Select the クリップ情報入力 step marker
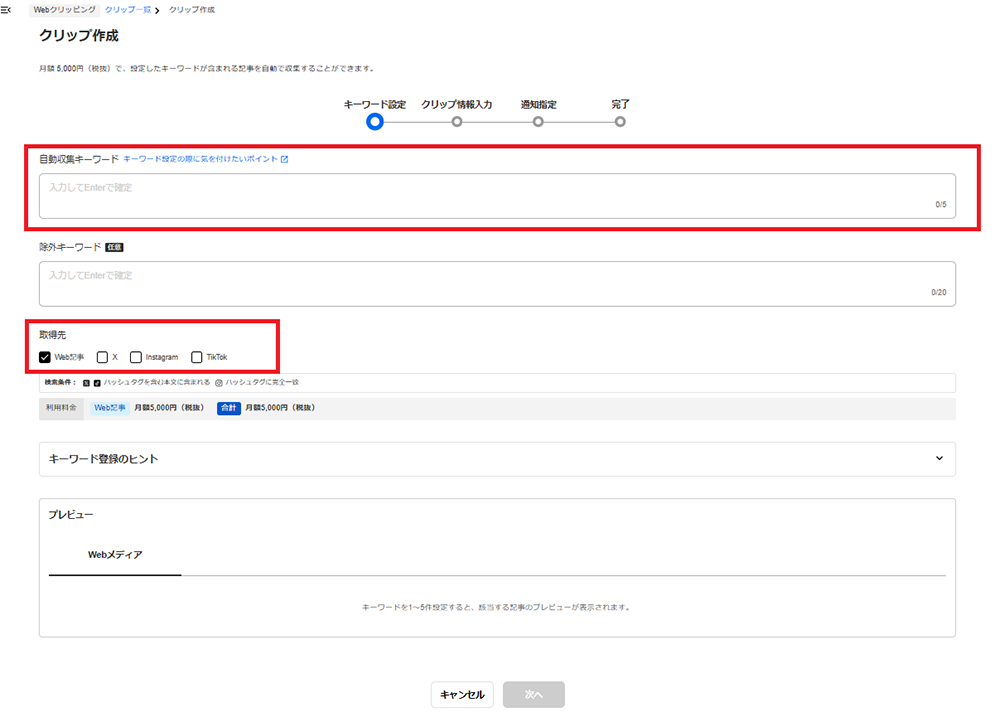1000x722 pixels. coord(457,121)
